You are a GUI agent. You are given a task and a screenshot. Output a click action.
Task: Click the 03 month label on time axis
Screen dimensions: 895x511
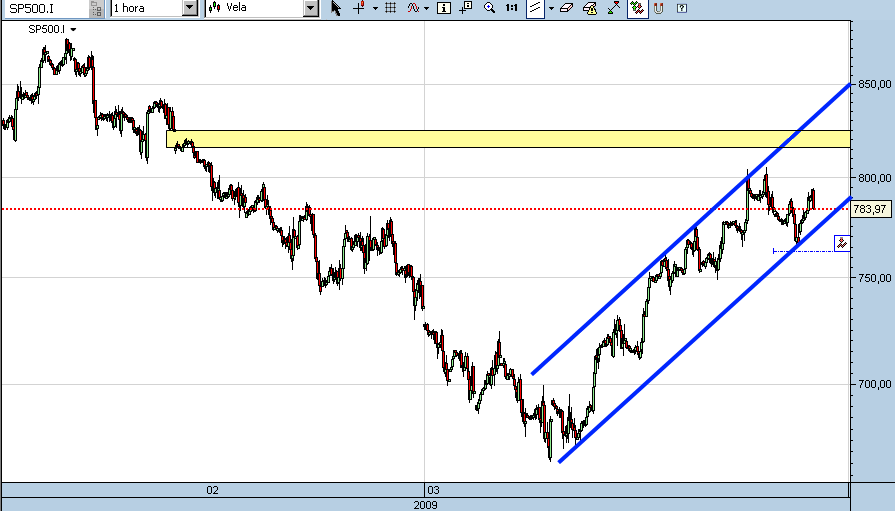[433, 490]
